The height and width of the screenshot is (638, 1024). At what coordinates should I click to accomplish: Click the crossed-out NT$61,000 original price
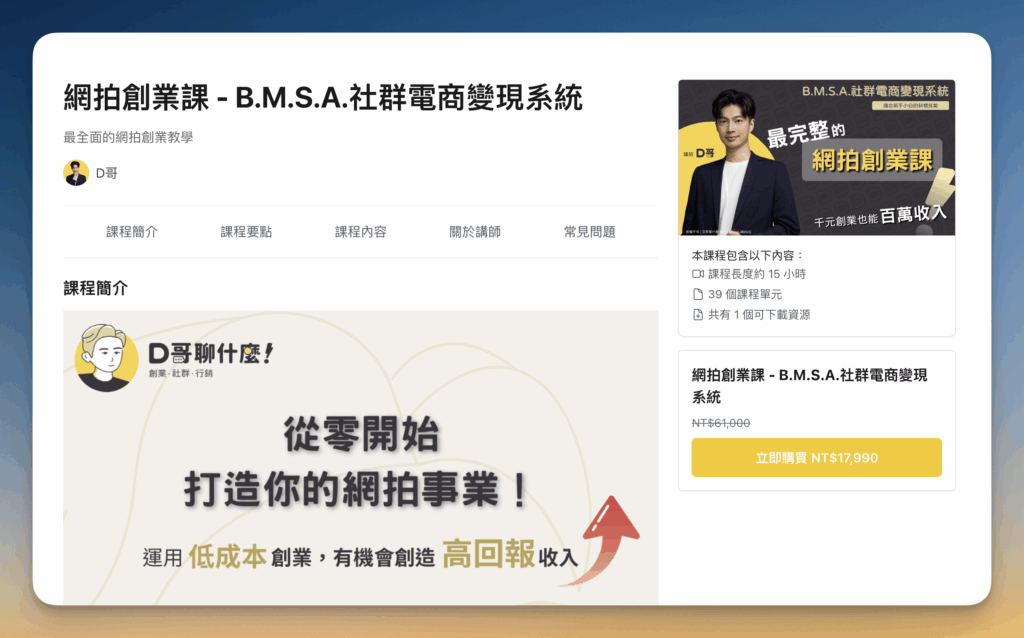pos(721,423)
